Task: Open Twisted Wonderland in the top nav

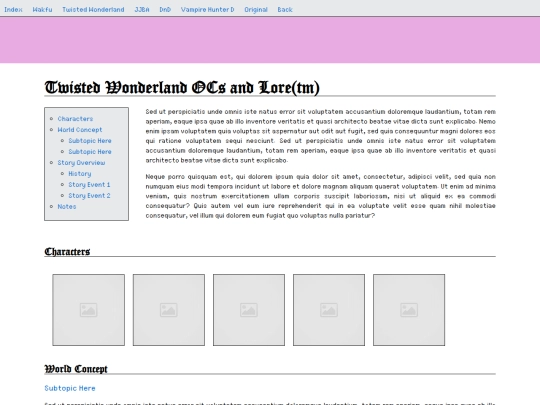Action: 93,10
